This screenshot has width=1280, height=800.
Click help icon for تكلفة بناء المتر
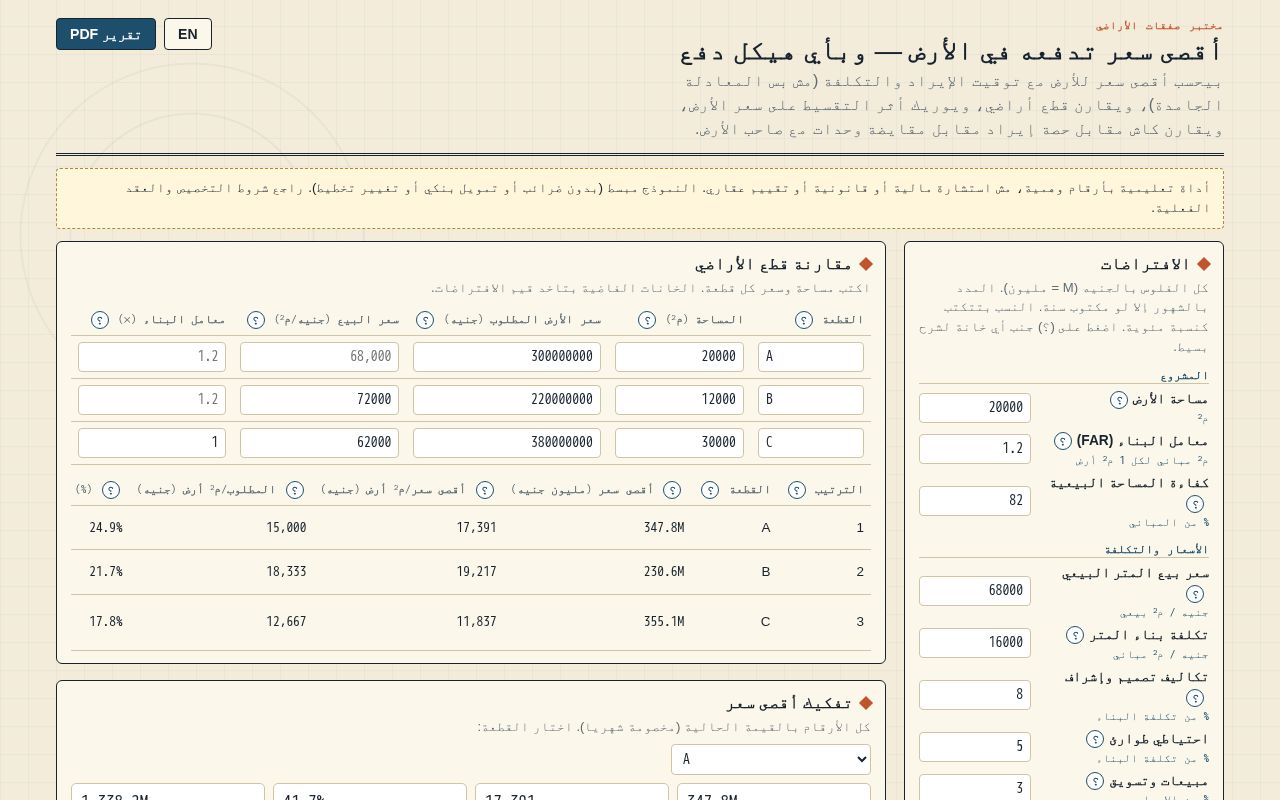1075,635
